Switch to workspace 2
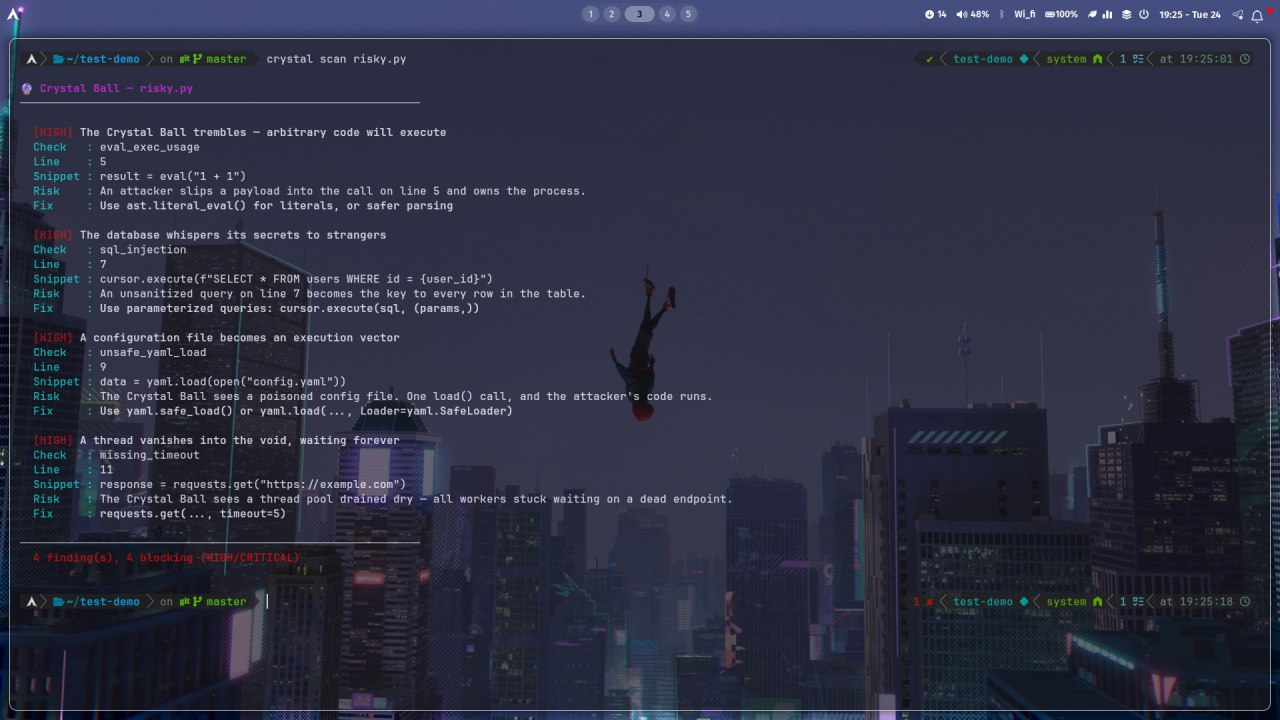 tap(611, 14)
